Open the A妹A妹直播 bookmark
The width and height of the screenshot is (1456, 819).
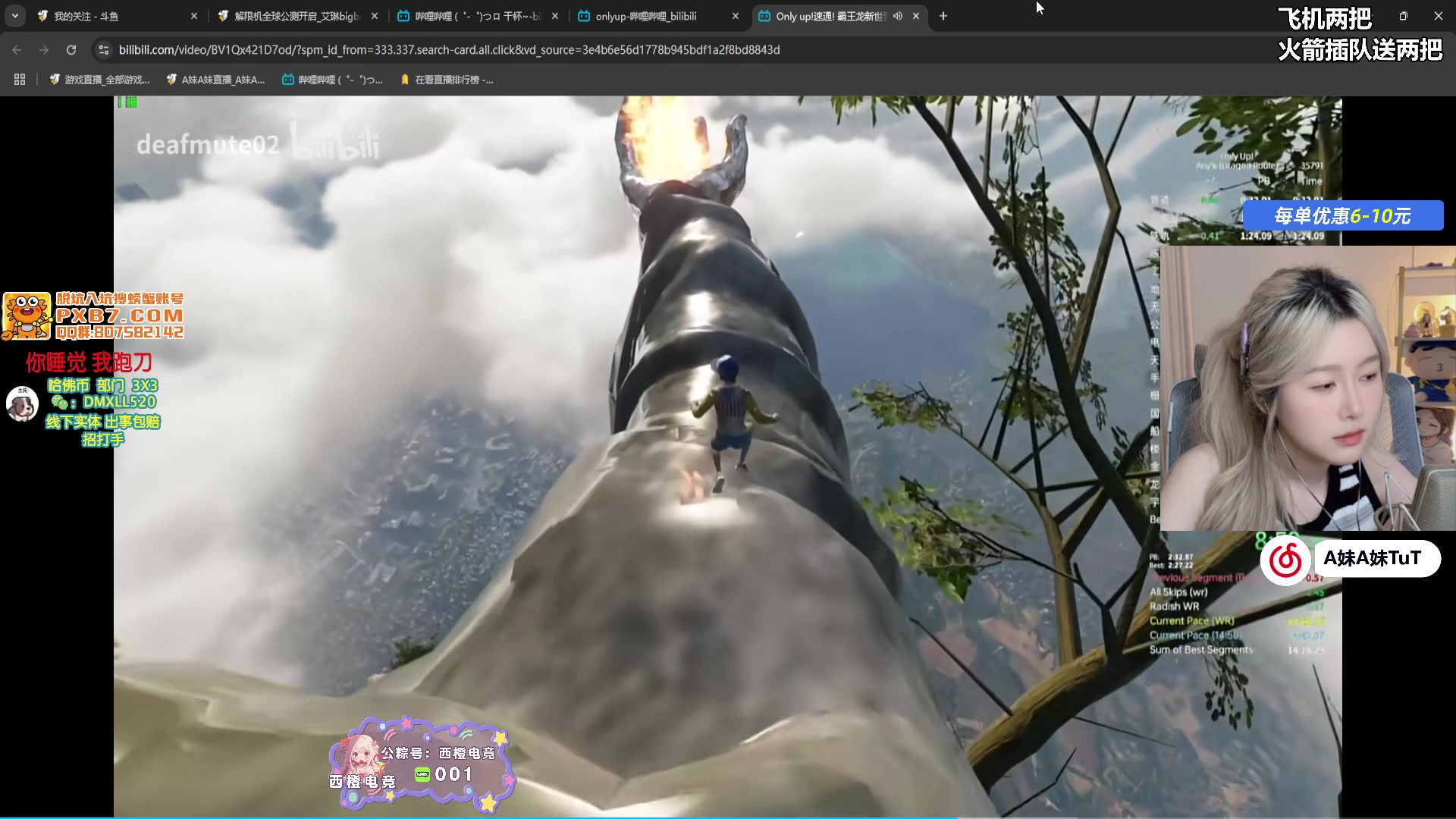pos(215,80)
